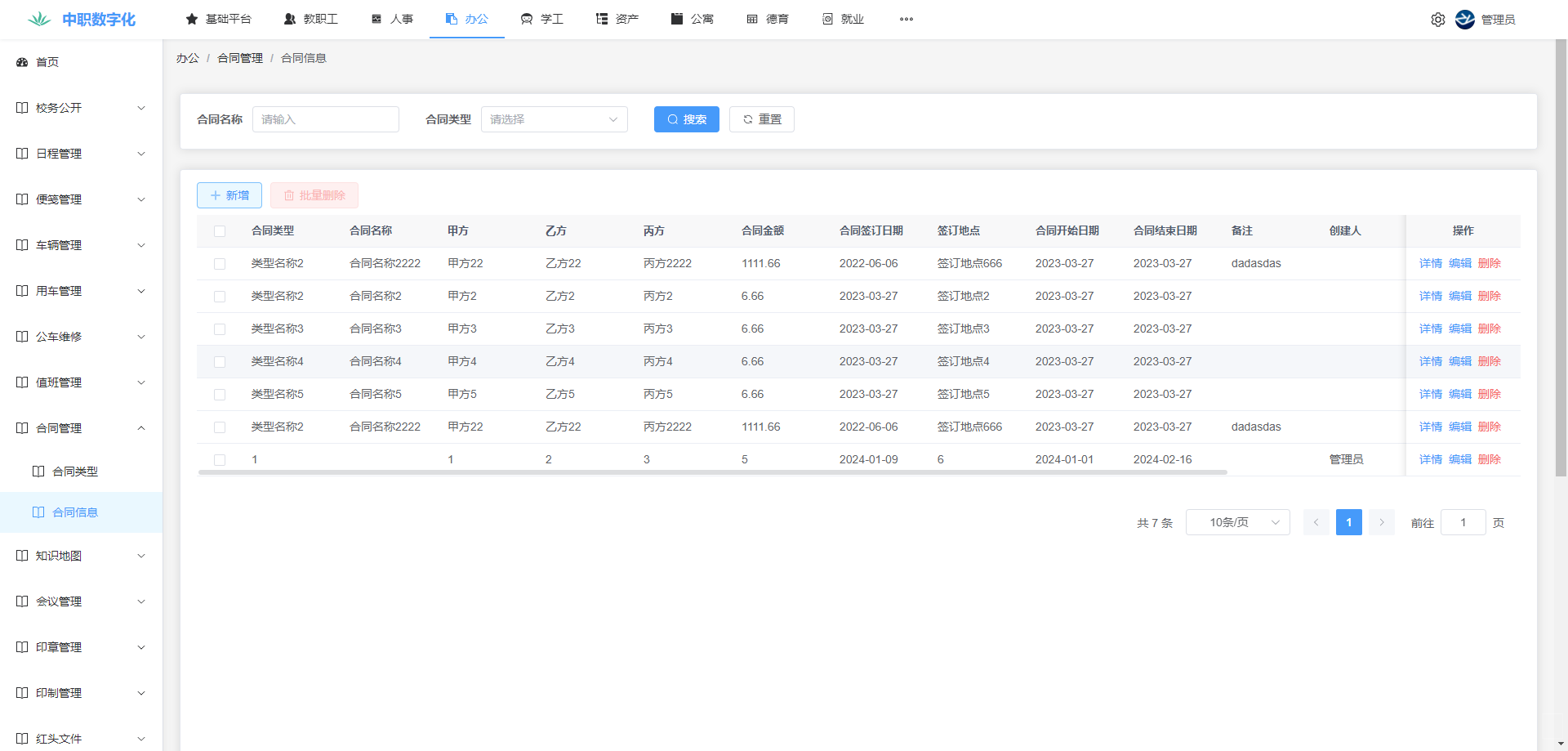Screen dimensions: 1568x751
Task: Open the 10条/页 page size dropdown
Action: (1237, 522)
